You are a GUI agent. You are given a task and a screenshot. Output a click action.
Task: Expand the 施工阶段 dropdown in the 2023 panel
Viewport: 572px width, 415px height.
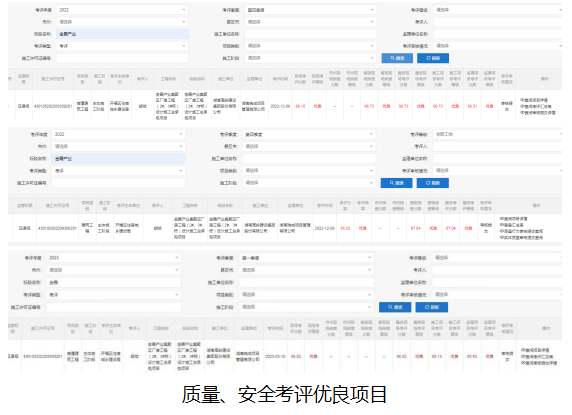(x=306, y=307)
